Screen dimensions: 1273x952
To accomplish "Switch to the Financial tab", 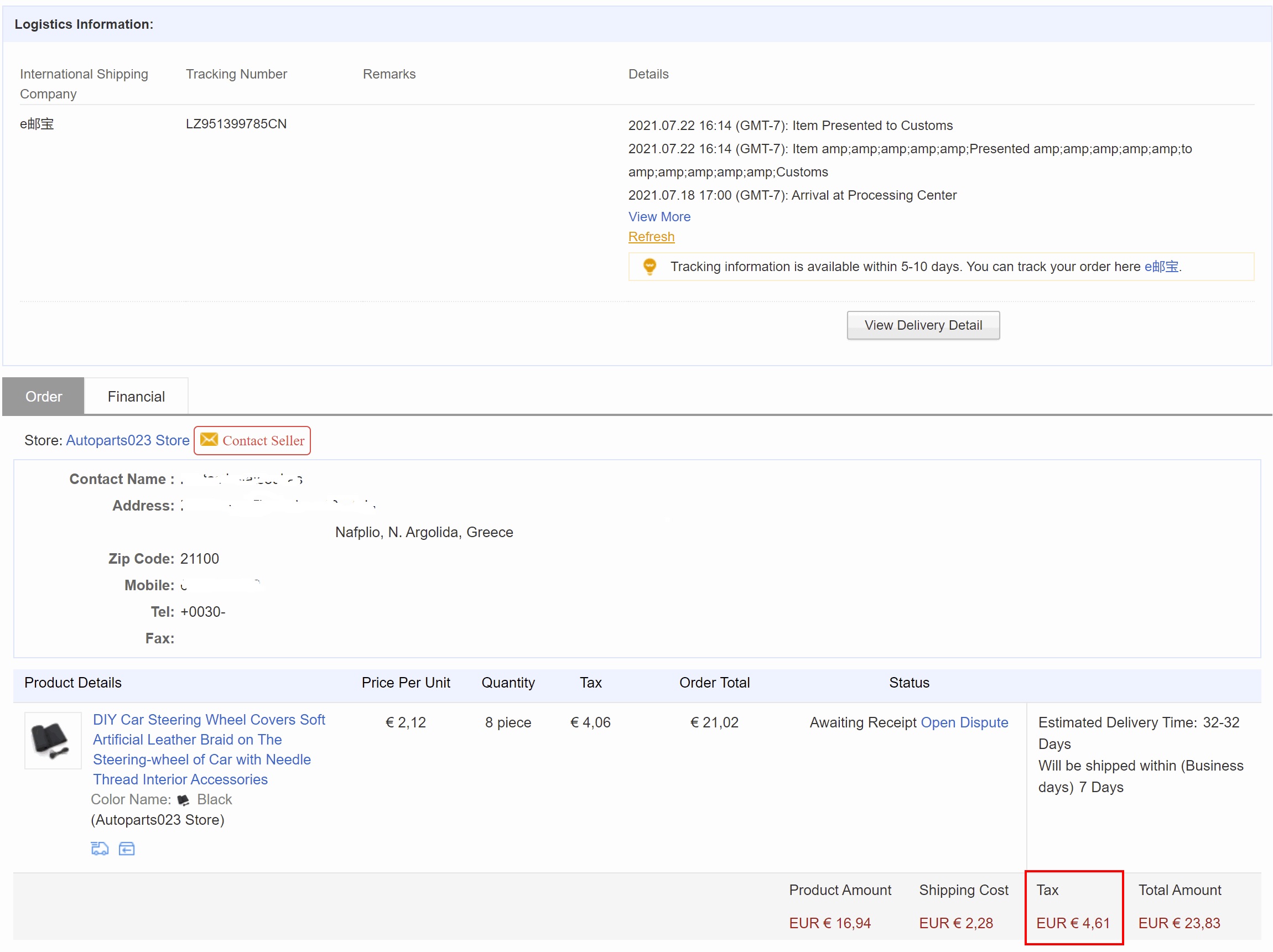I will (136, 397).
